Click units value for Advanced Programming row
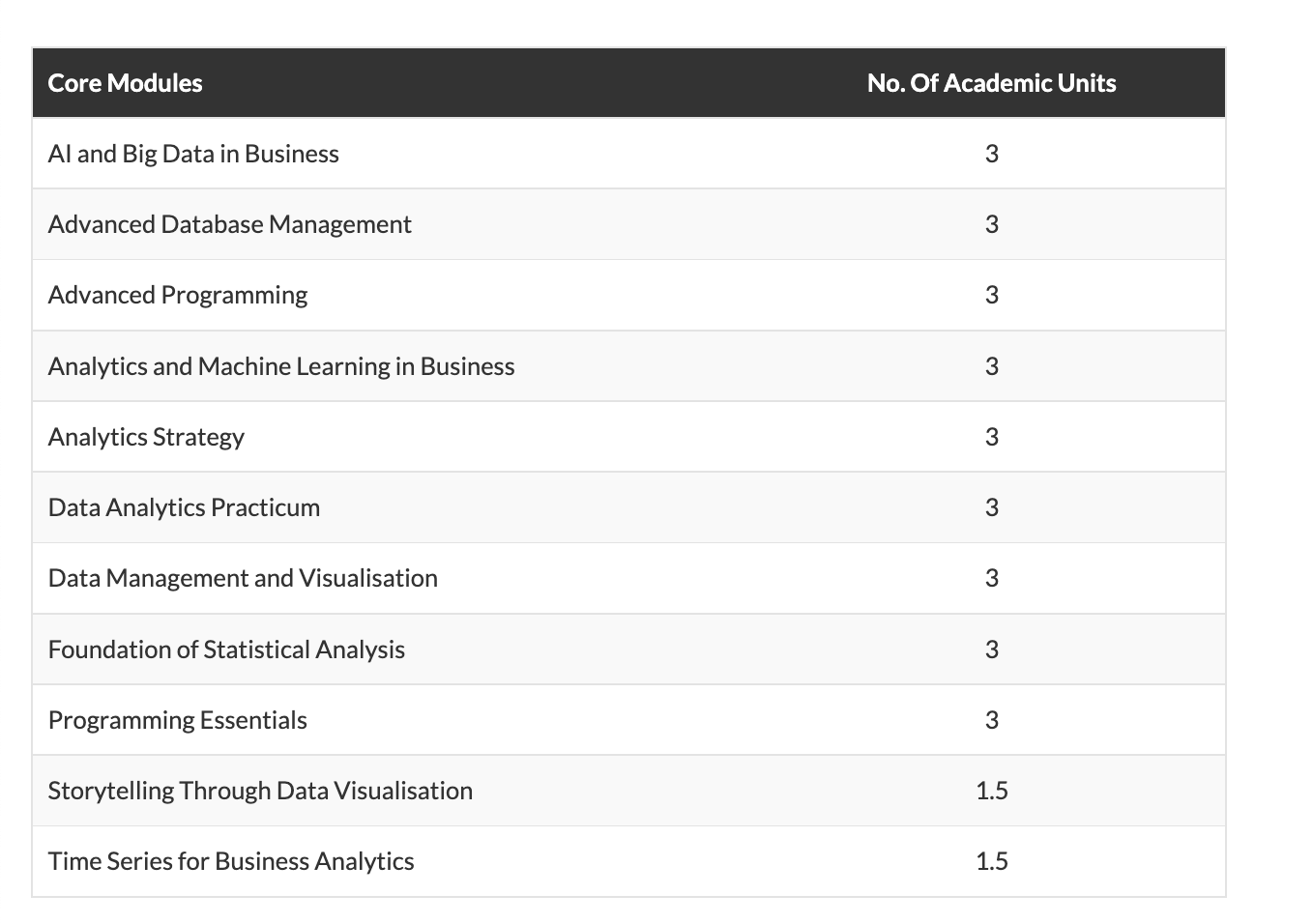The height and width of the screenshot is (924, 1313). tap(992, 295)
